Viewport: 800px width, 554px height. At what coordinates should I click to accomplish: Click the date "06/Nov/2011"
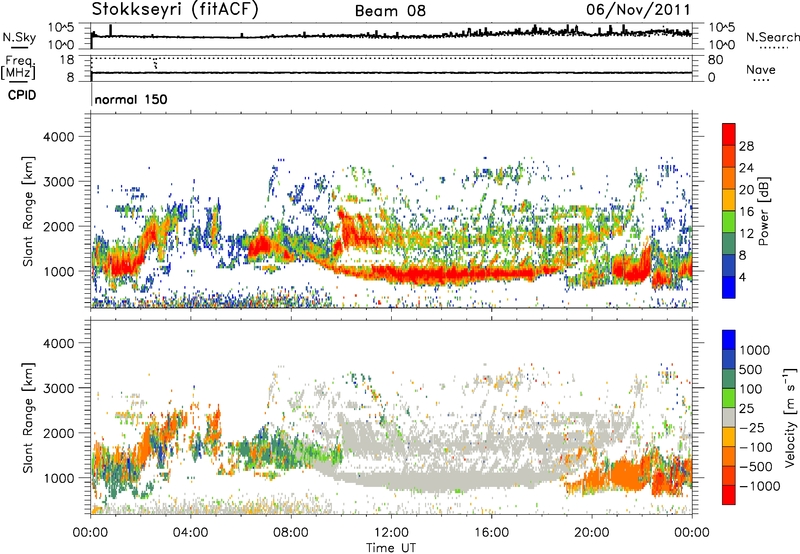click(638, 9)
